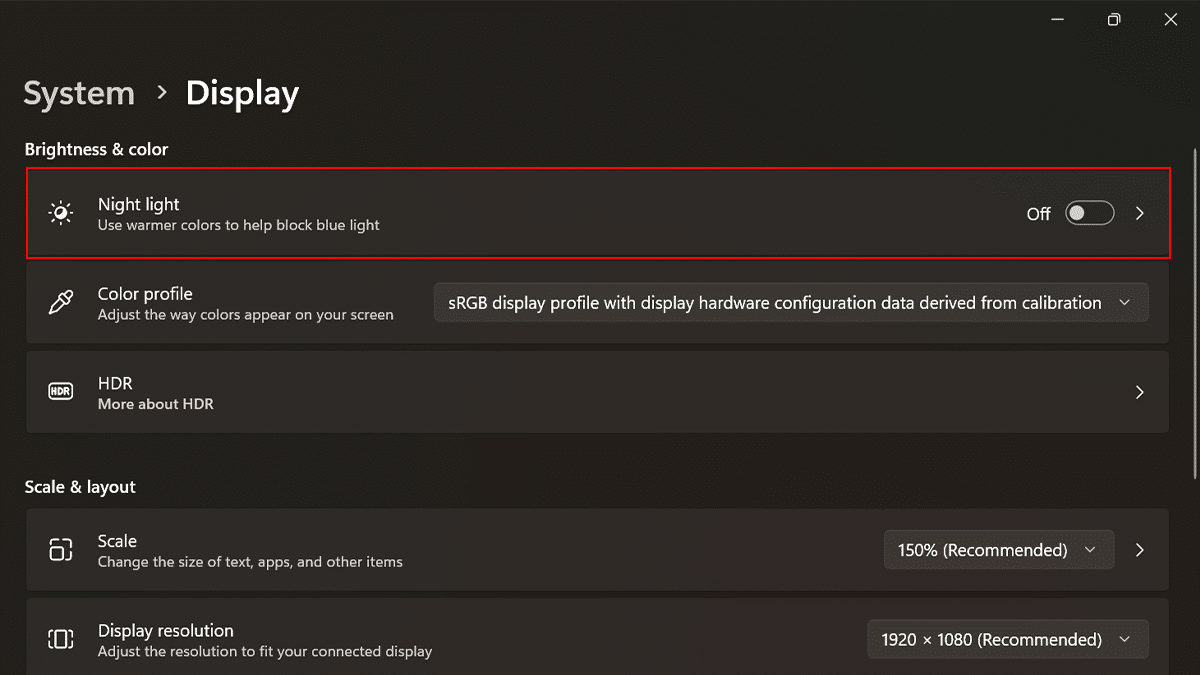Open the Color profile dropdown
Viewport: 1200px width, 675px height.
[791, 303]
